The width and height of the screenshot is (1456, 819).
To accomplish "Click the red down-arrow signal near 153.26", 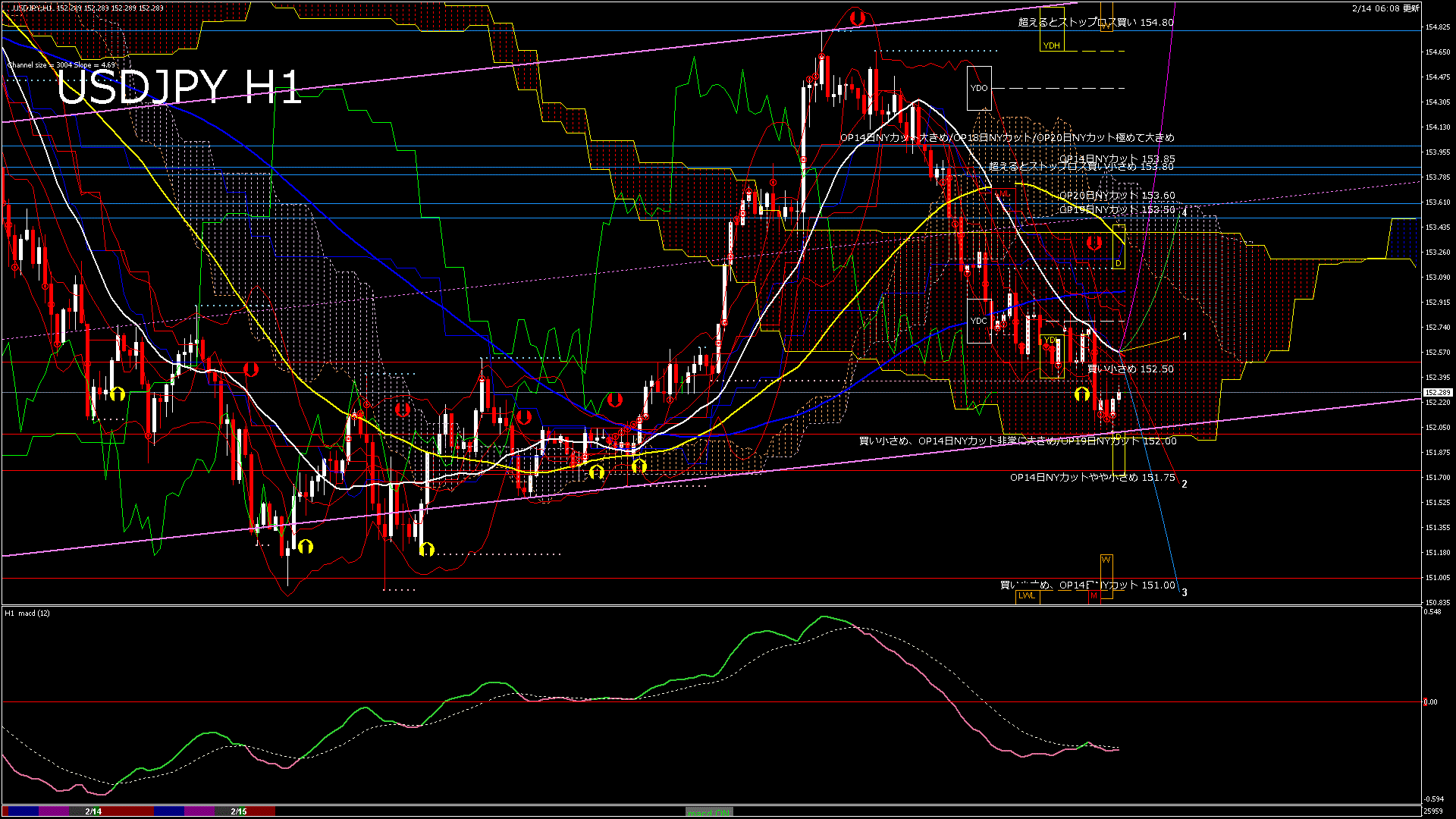I will click(x=1094, y=243).
